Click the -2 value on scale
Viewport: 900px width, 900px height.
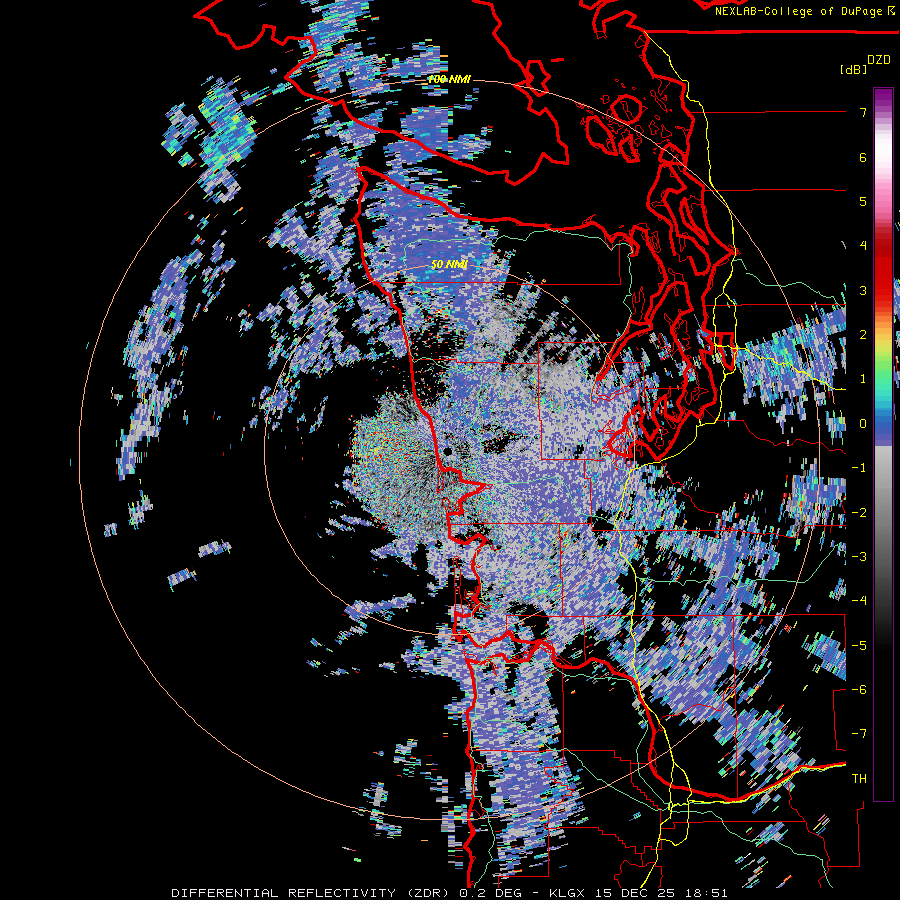[859, 513]
